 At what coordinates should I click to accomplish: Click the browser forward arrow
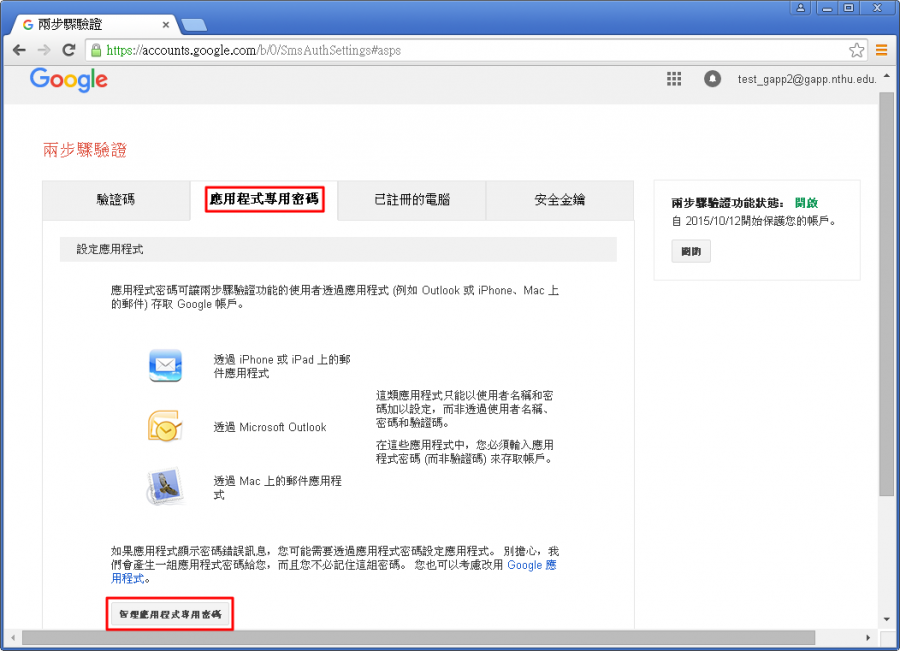click(x=44, y=50)
